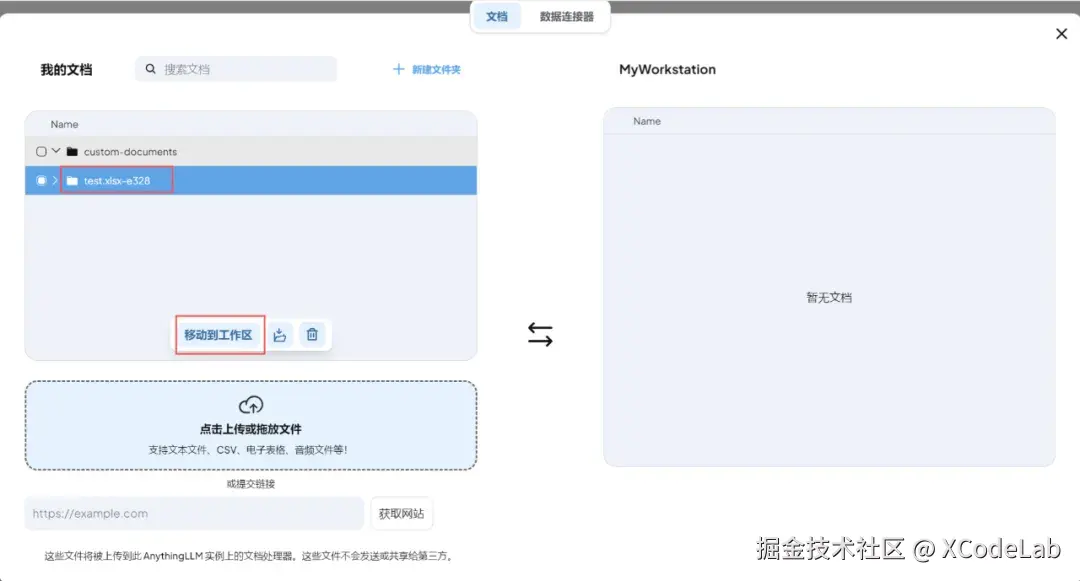Expand the test.xlsx-e328 entry chevron
1080x581 pixels.
coord(55,180)
